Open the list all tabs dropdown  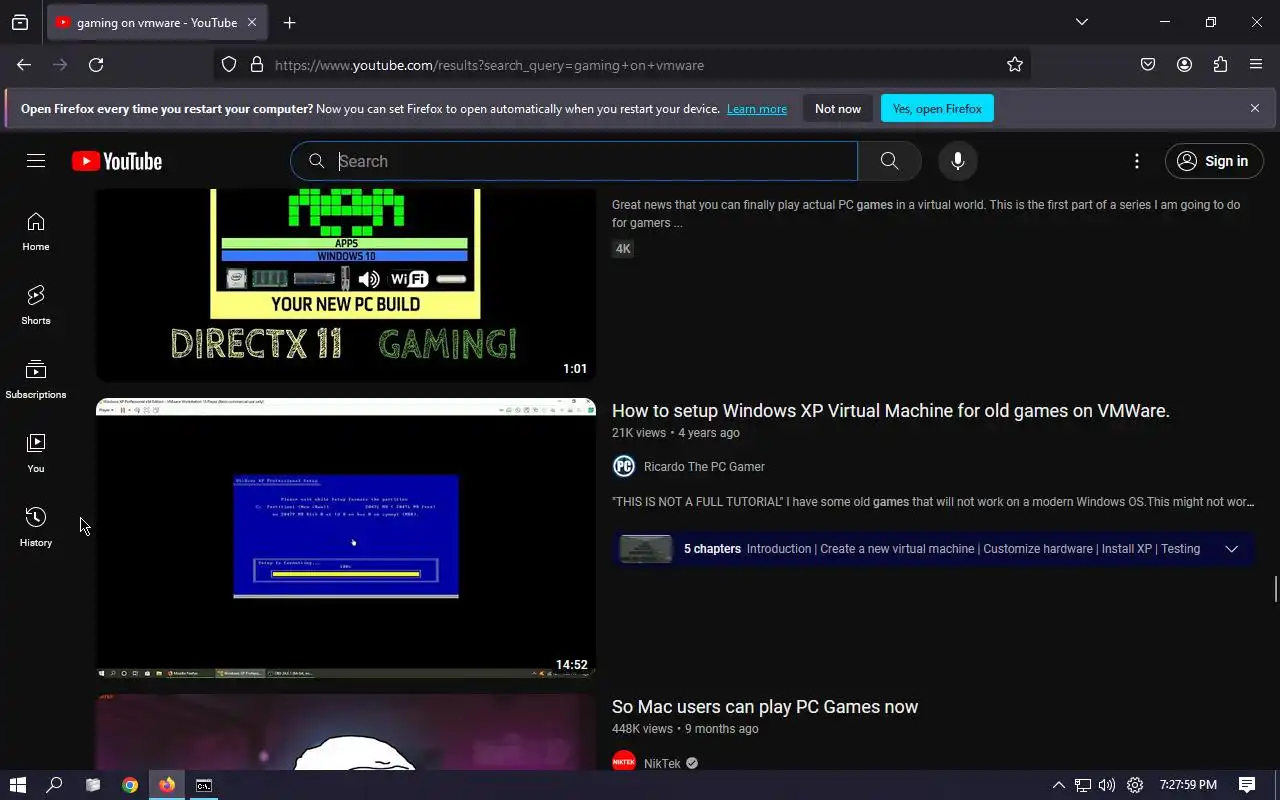[1081, 22]
